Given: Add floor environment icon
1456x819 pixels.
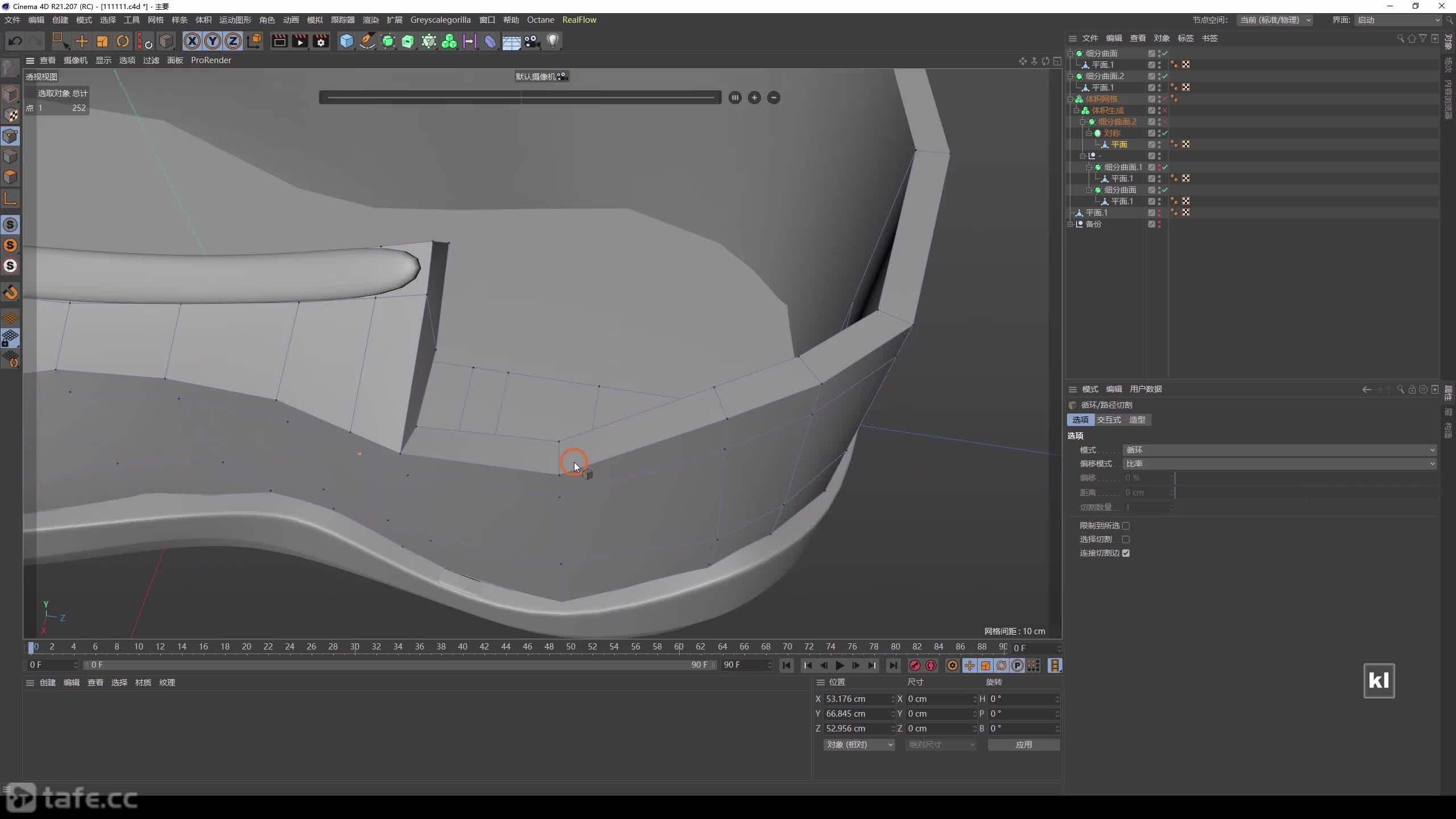Looking at the screenshot, I should click(511, 41).
